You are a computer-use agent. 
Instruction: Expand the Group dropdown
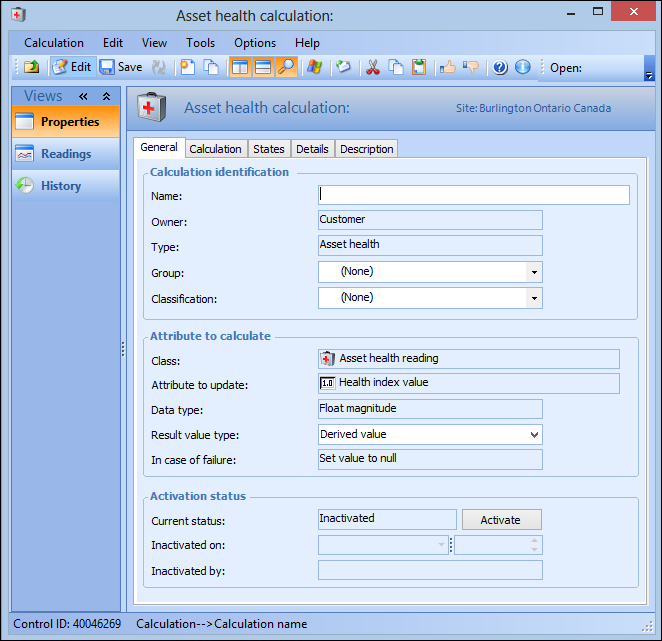534,272
